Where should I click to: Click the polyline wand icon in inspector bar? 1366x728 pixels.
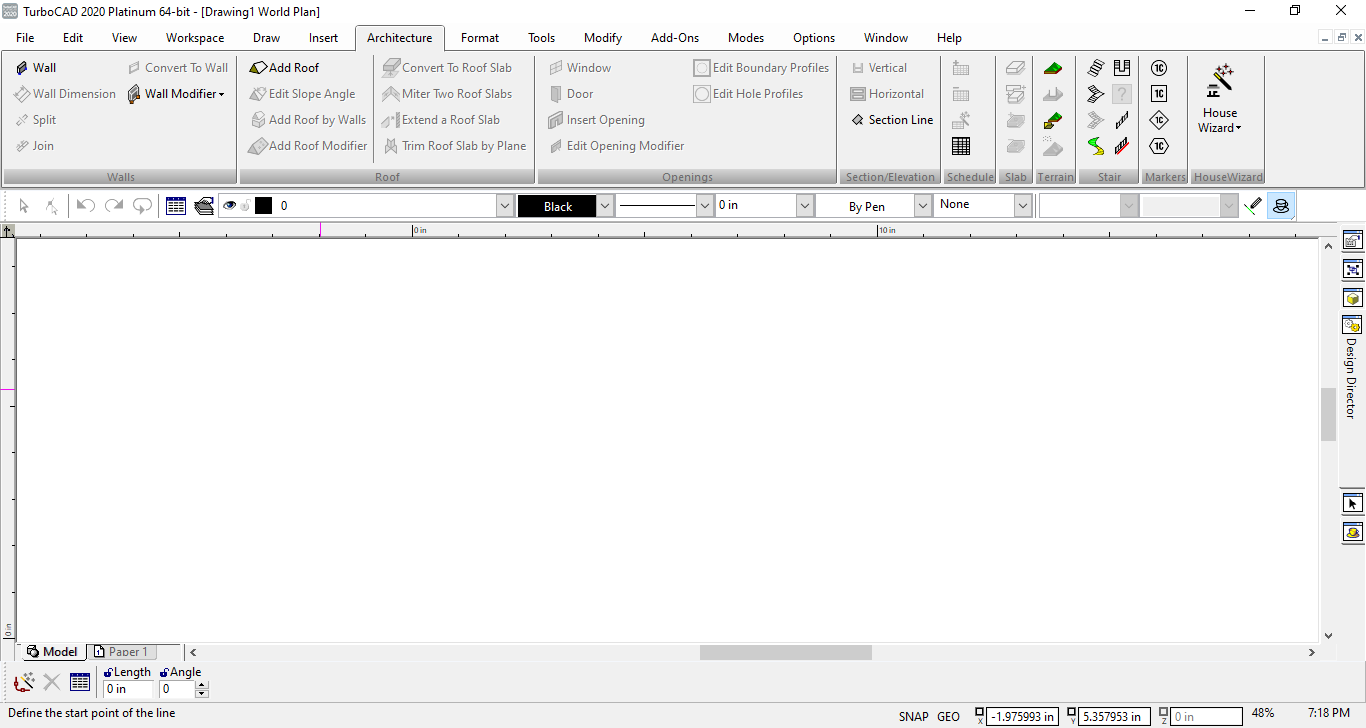(x=24, y=682)
